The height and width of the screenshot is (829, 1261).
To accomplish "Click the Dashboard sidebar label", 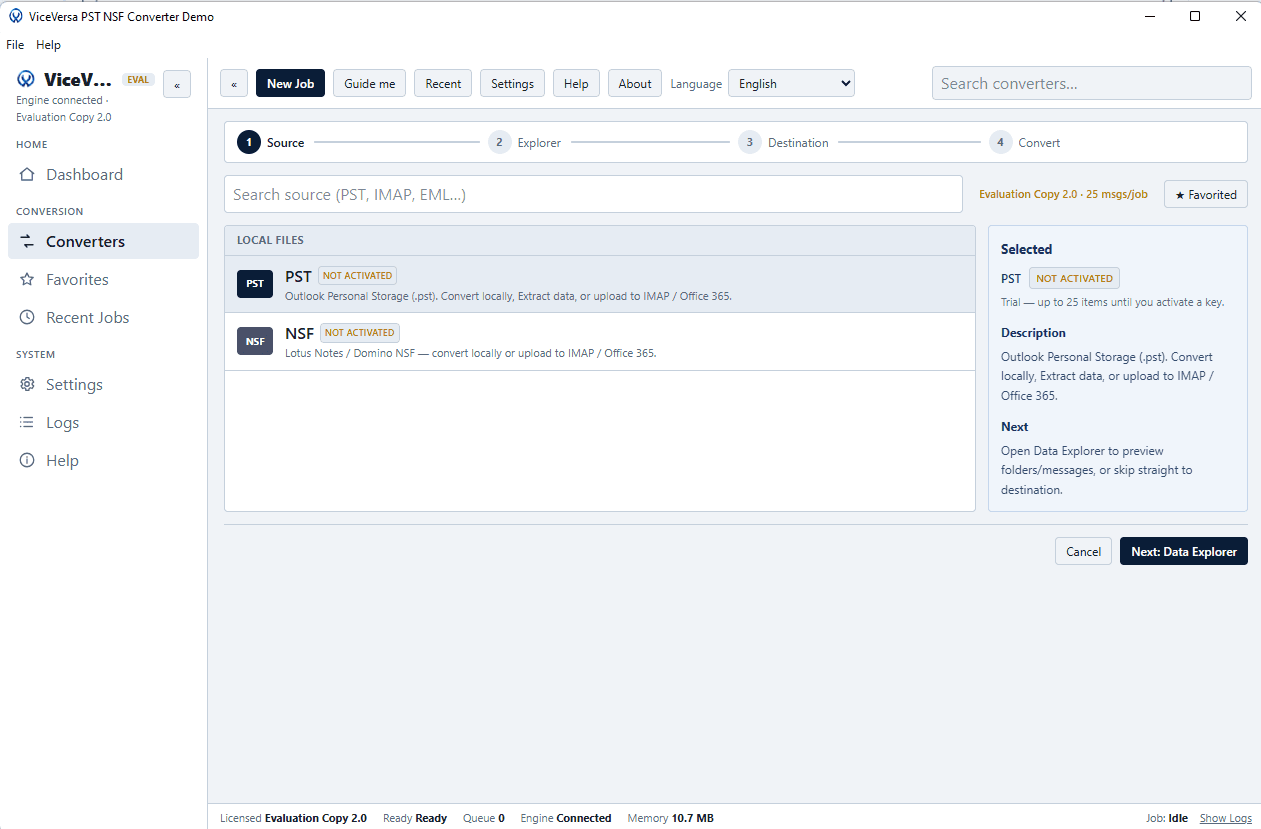I will pos(84,175).
